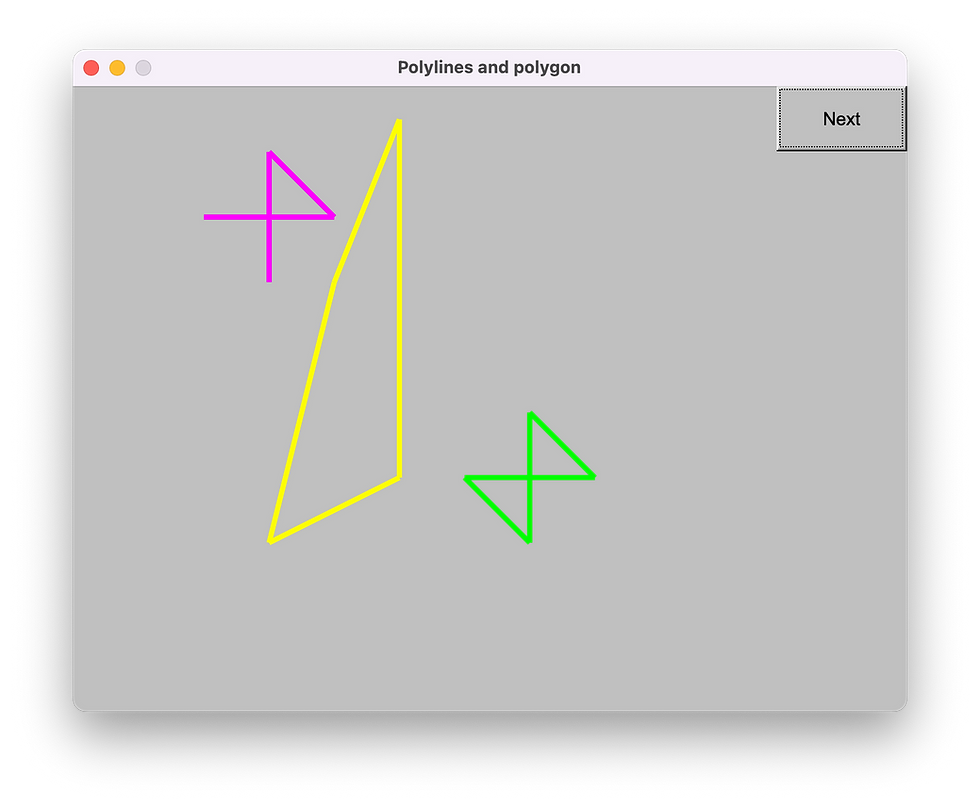This screenshot has width=980, height=808.
Task: Click the disabled gray zoom button
Action: point(143,67)
